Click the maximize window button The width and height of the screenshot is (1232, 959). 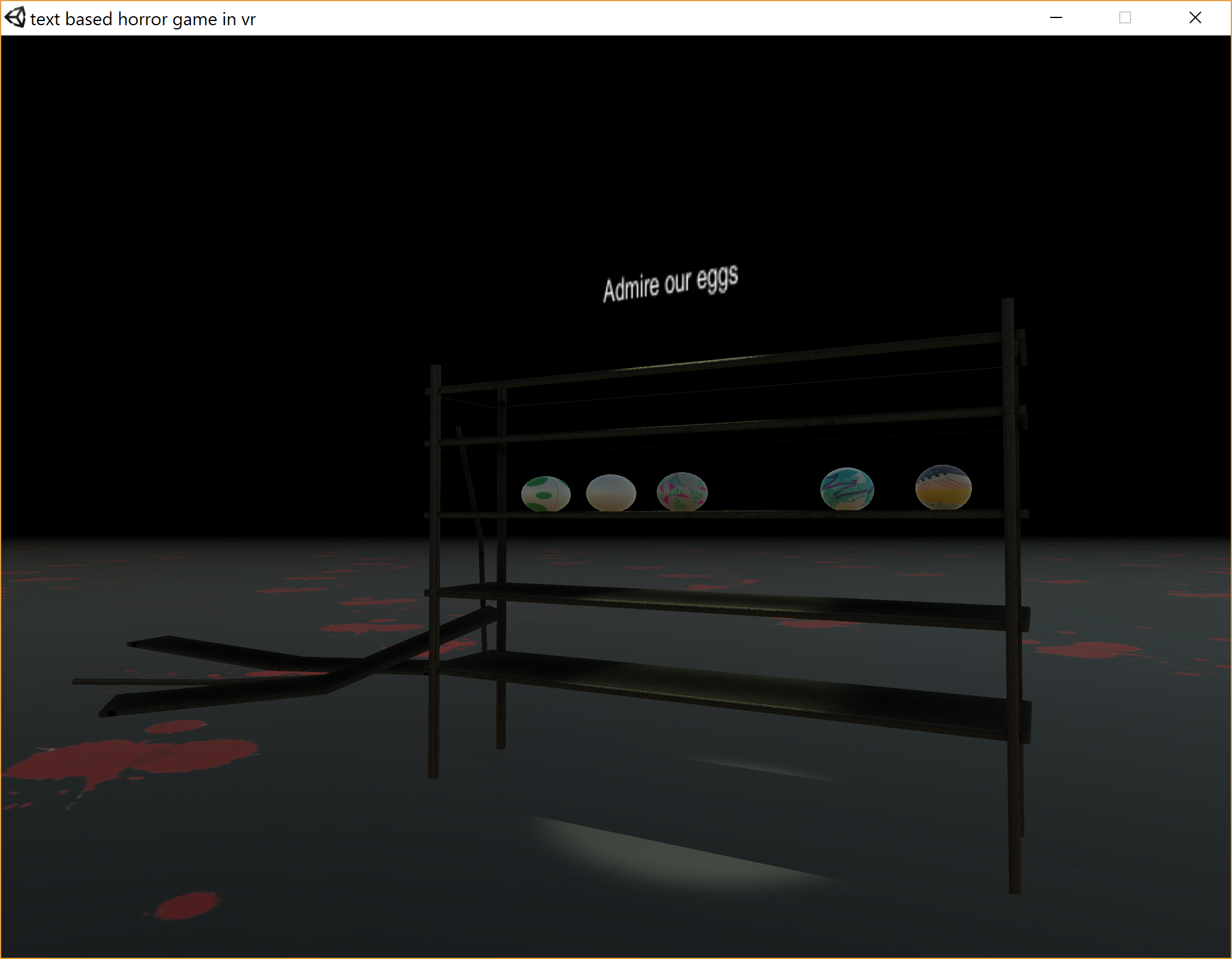[x=1125, y=18]
